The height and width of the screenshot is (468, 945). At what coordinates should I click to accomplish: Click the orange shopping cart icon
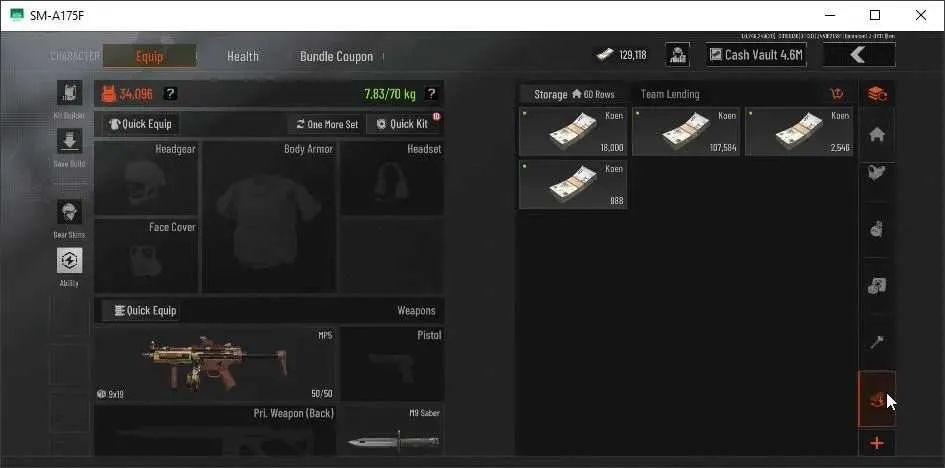click(837, 94)
